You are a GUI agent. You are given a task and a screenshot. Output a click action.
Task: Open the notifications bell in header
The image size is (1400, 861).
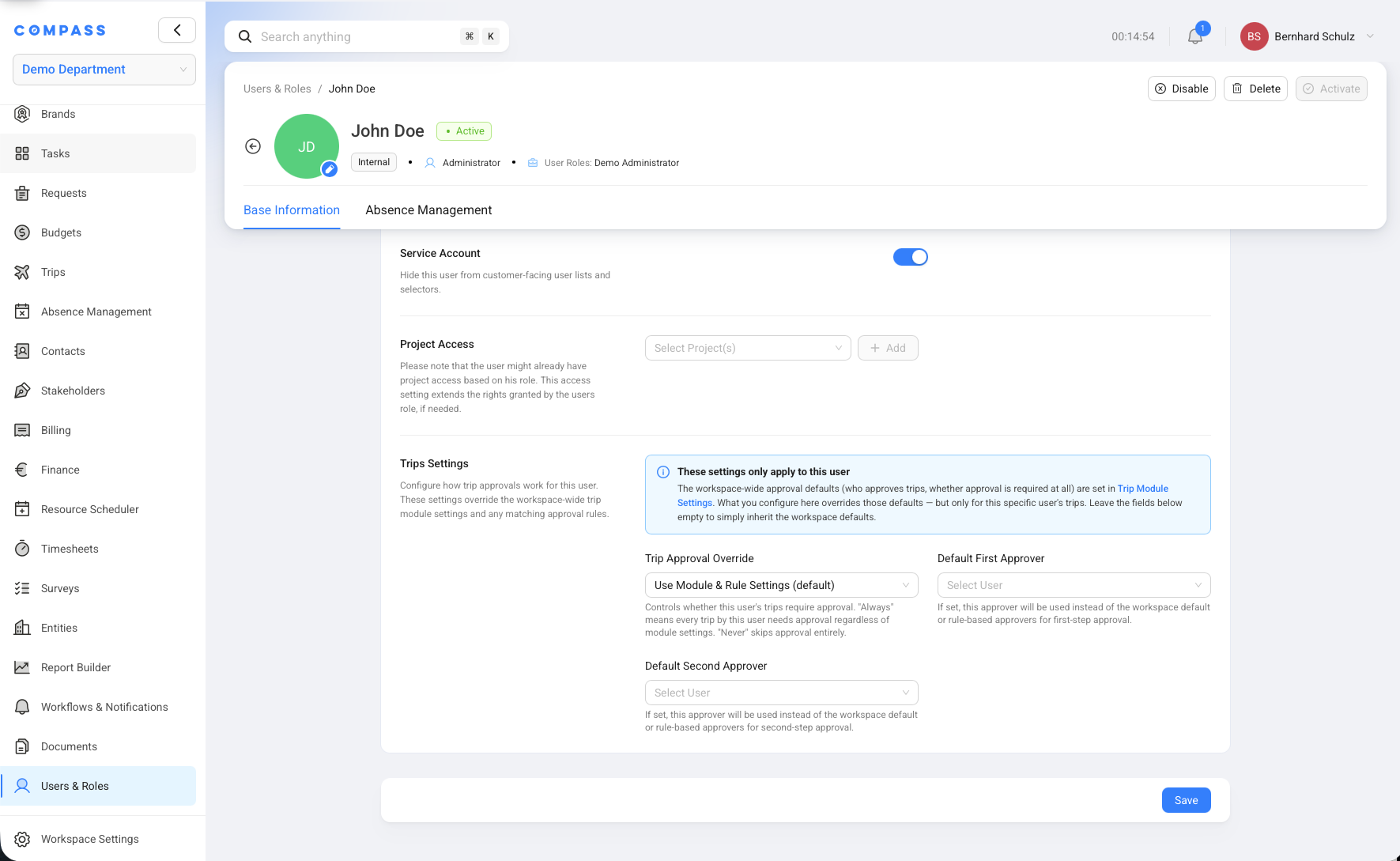coord(1195,36)
